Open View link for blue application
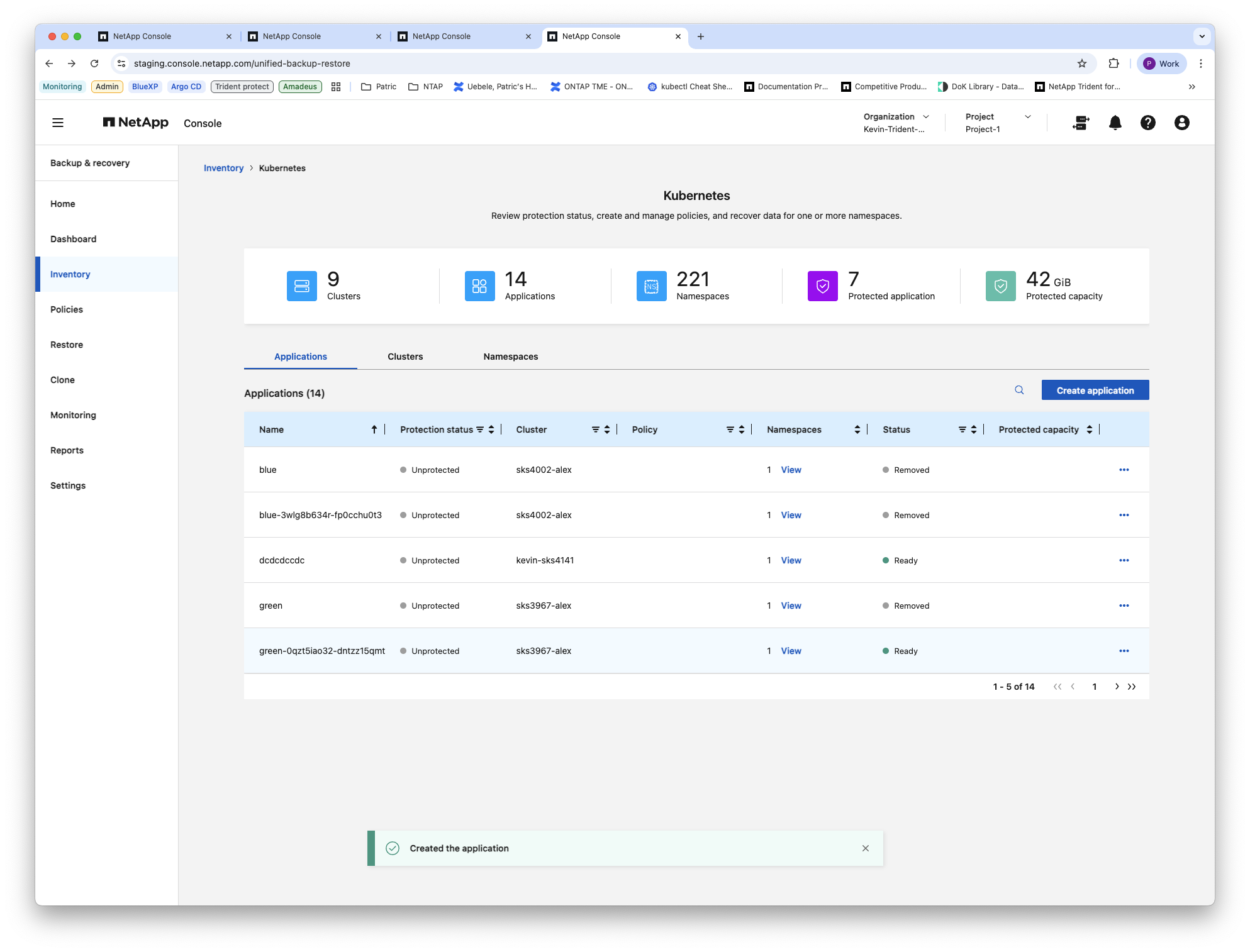 [791, 470]
